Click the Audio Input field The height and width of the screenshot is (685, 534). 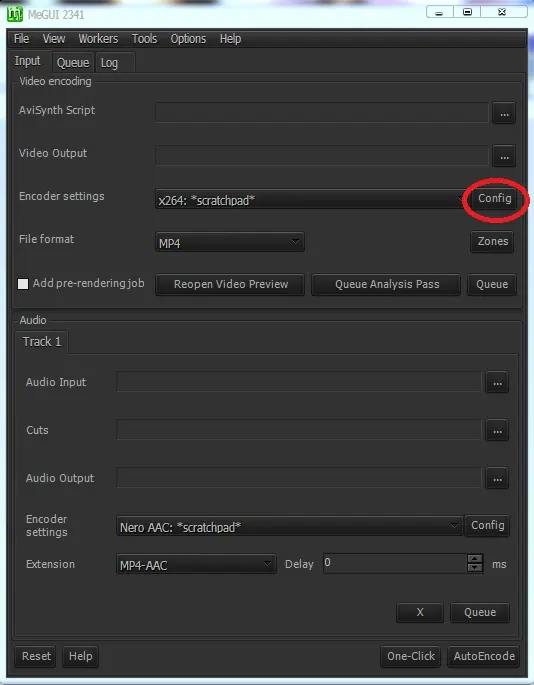point(299,381)
